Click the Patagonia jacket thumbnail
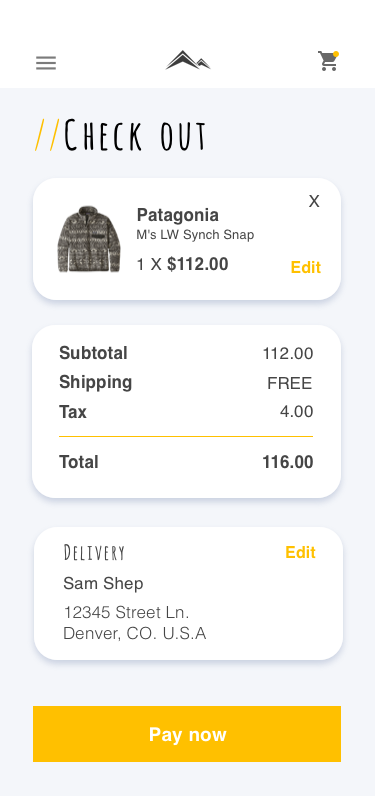This screenshot has height=796, width=375. 89,239
